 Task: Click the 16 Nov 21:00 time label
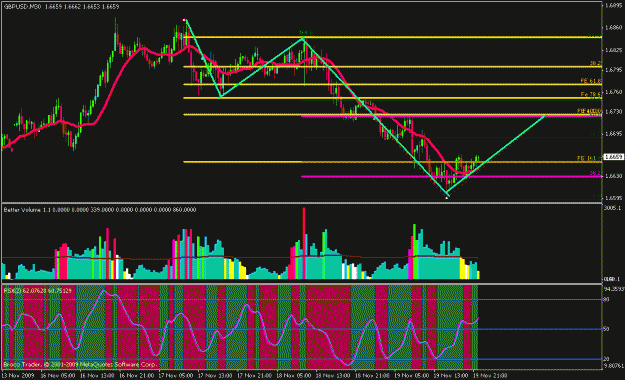coord(136,376)
